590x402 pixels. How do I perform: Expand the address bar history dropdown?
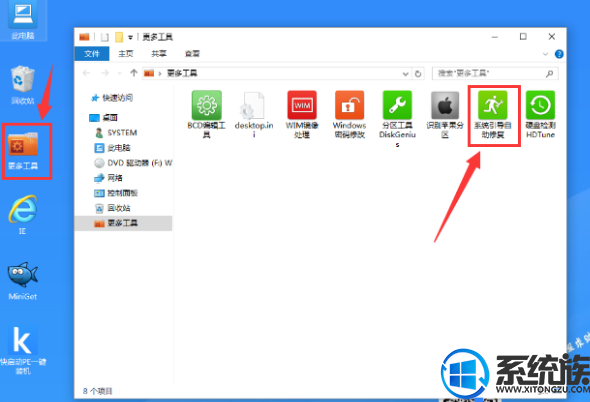coord(405,74)
